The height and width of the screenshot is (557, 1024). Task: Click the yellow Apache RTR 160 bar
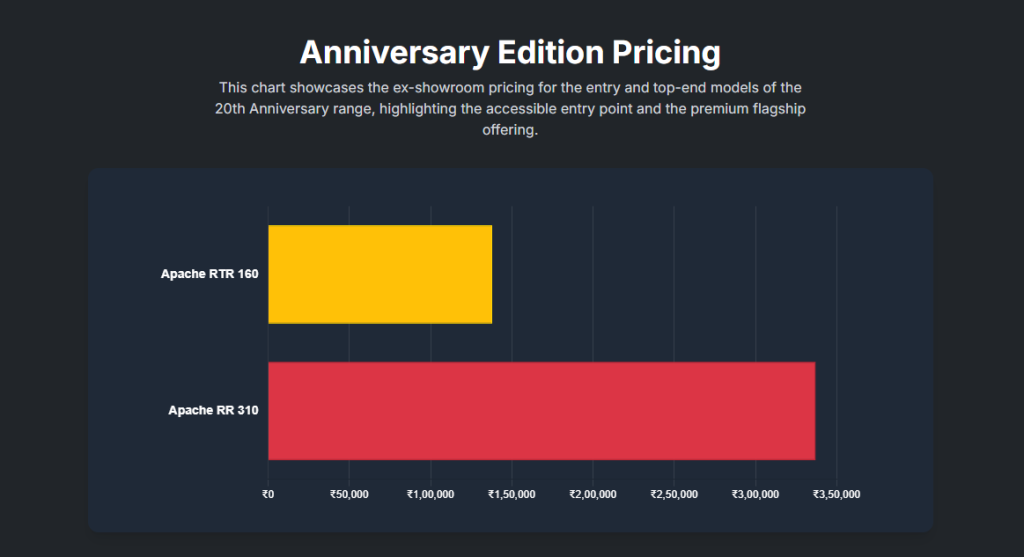coord(380,274)
